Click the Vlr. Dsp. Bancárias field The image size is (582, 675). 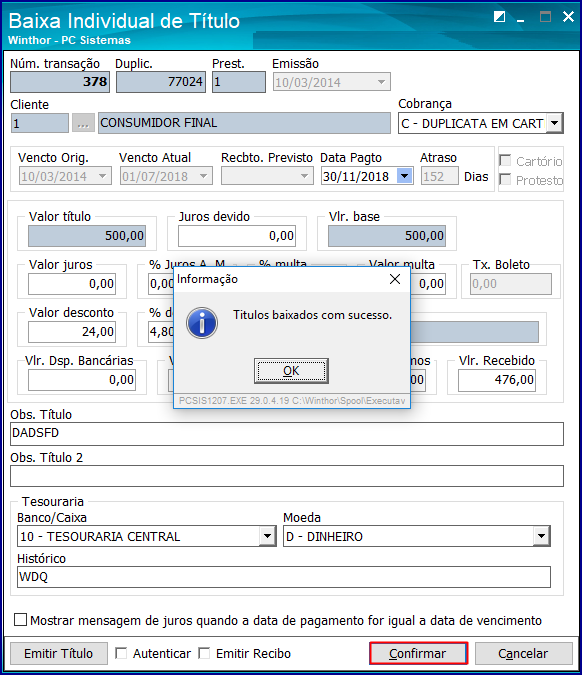click(x=82, y=380)
